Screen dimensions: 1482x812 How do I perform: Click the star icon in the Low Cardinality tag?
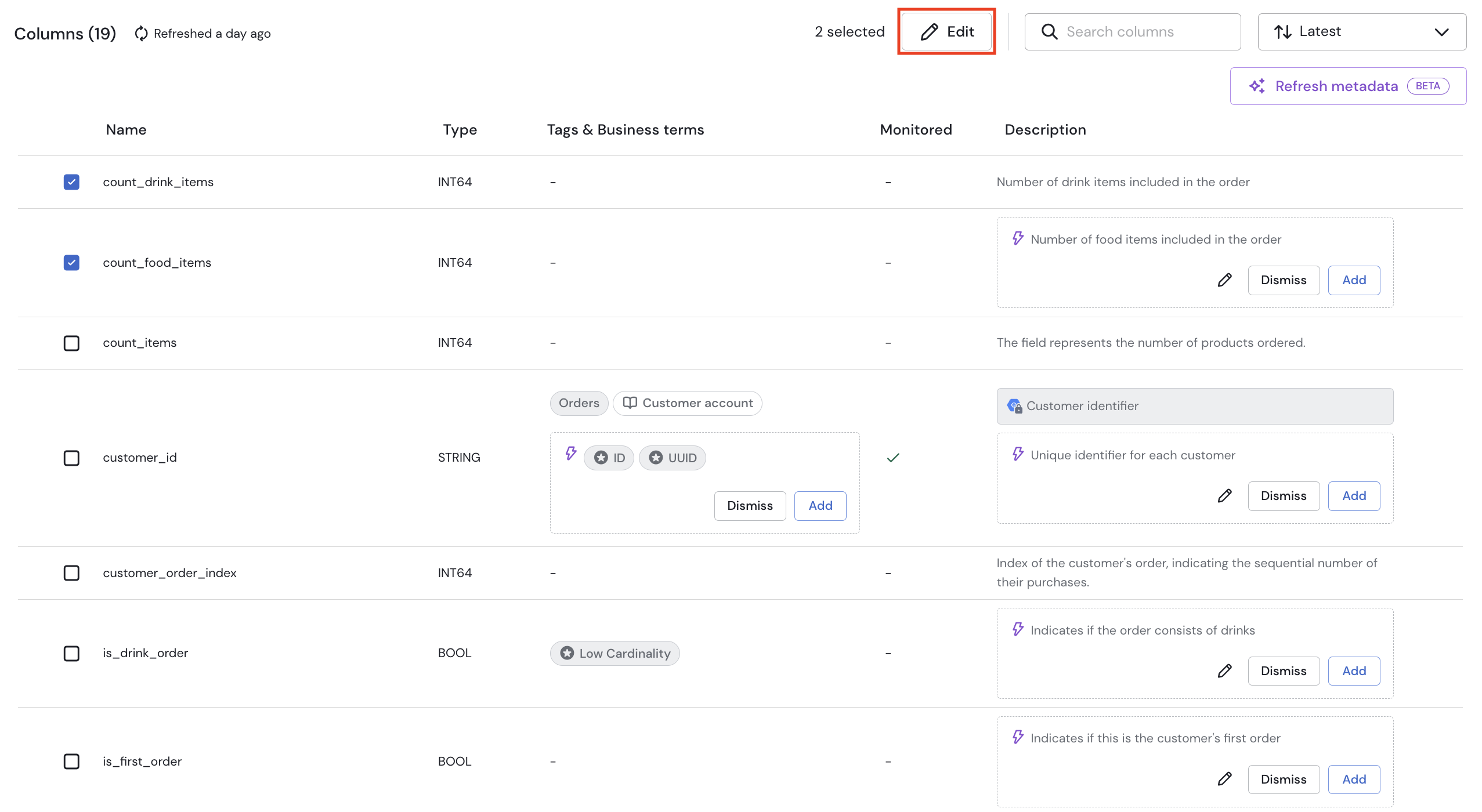click(567, 653)
